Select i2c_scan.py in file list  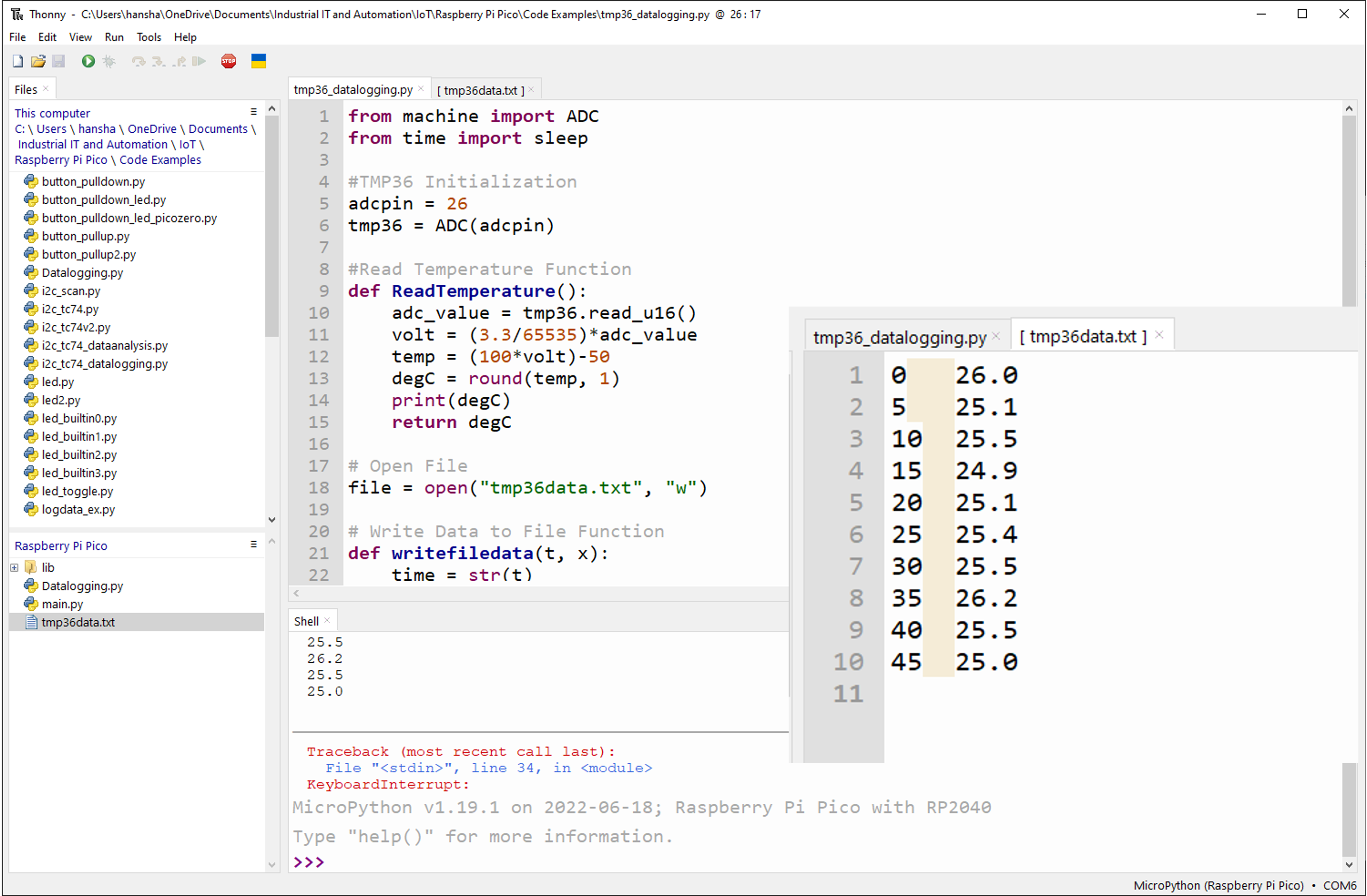[70, 291]
